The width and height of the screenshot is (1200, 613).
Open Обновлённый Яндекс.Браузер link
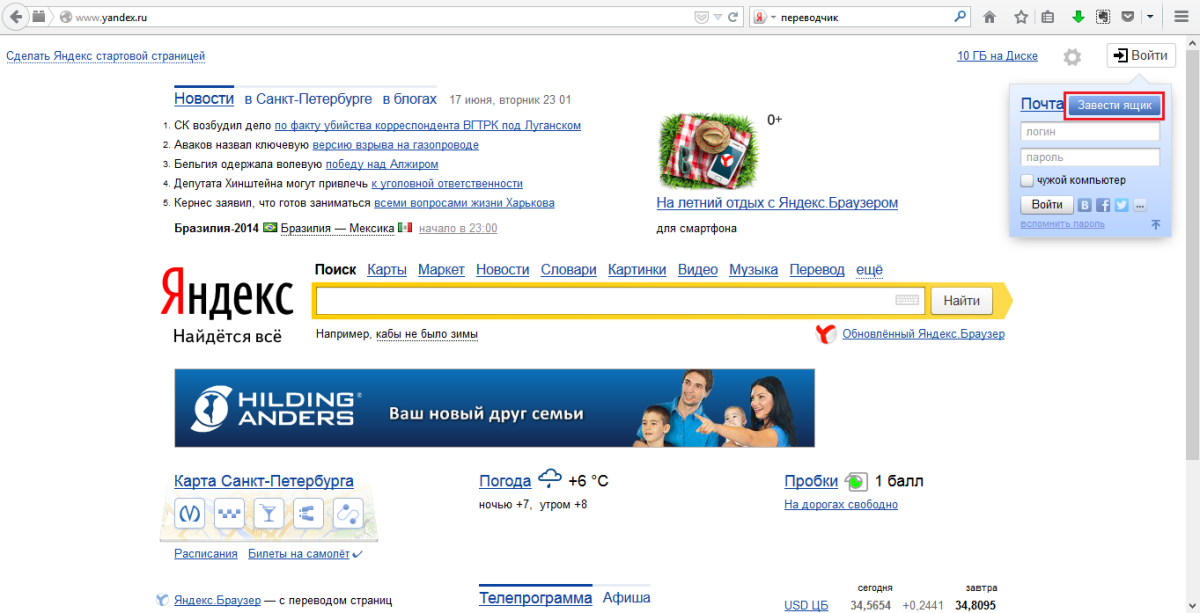coord(923,334)
